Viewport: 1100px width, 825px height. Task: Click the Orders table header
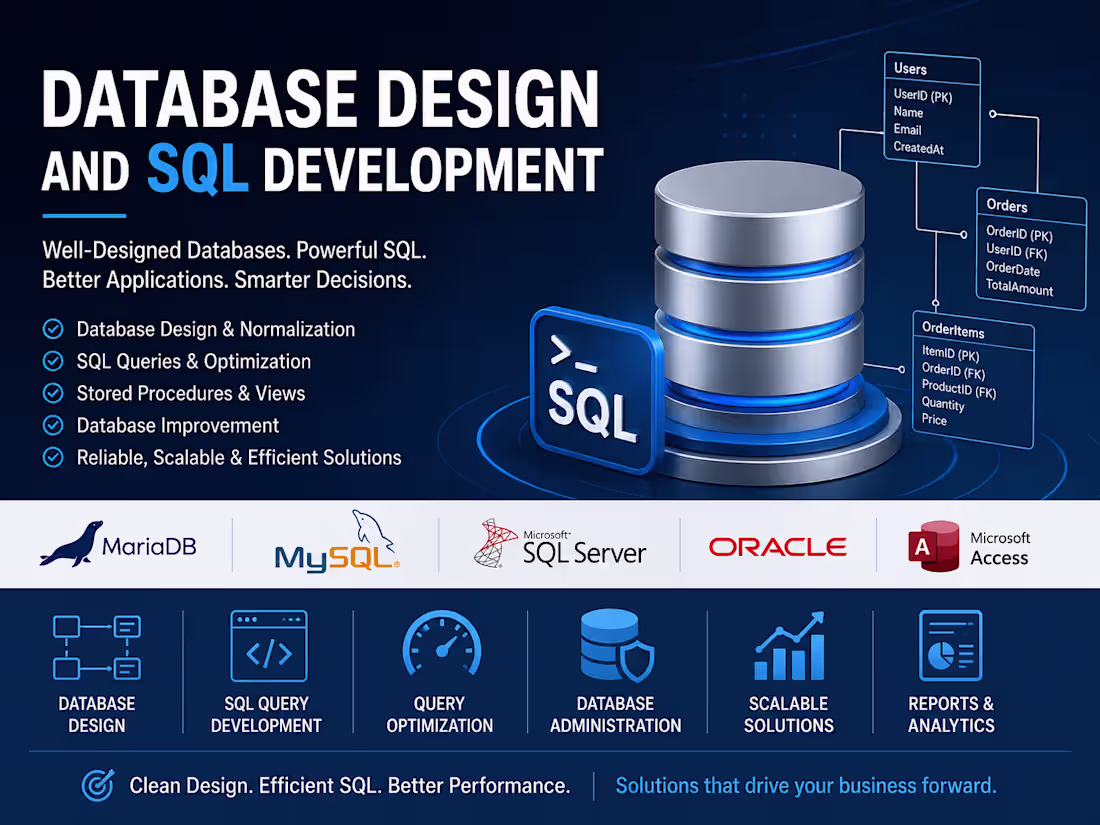pyautogui.click(x=1031, y=206)
